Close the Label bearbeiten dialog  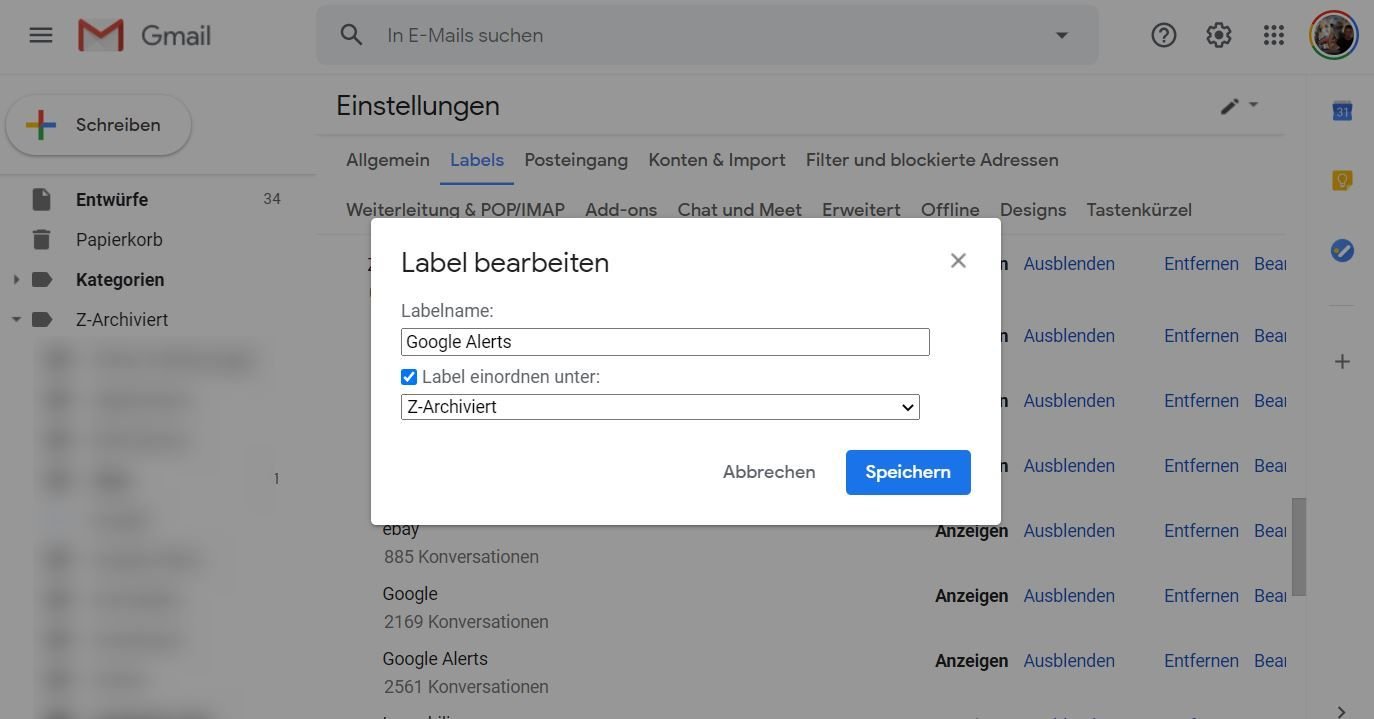pos(958,261)
